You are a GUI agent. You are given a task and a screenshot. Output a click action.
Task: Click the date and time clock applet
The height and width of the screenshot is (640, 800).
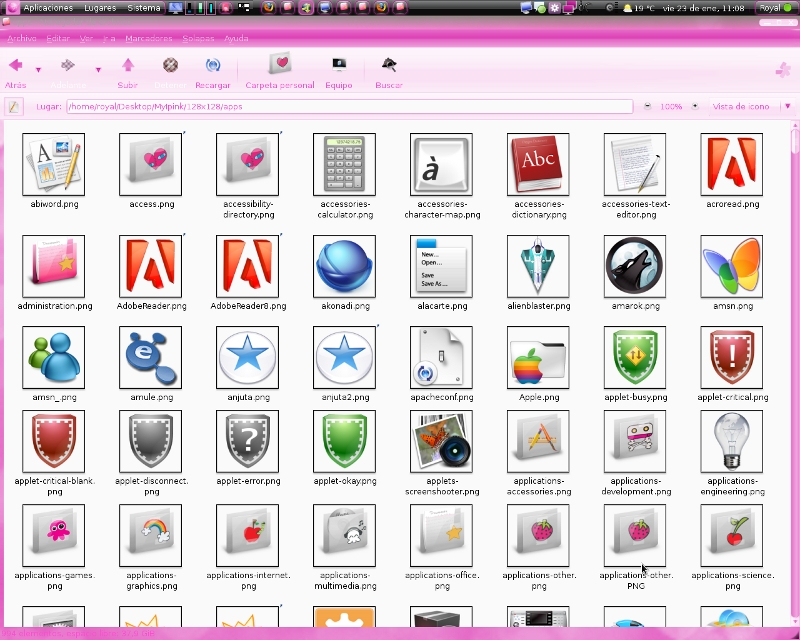pos(703,8)
